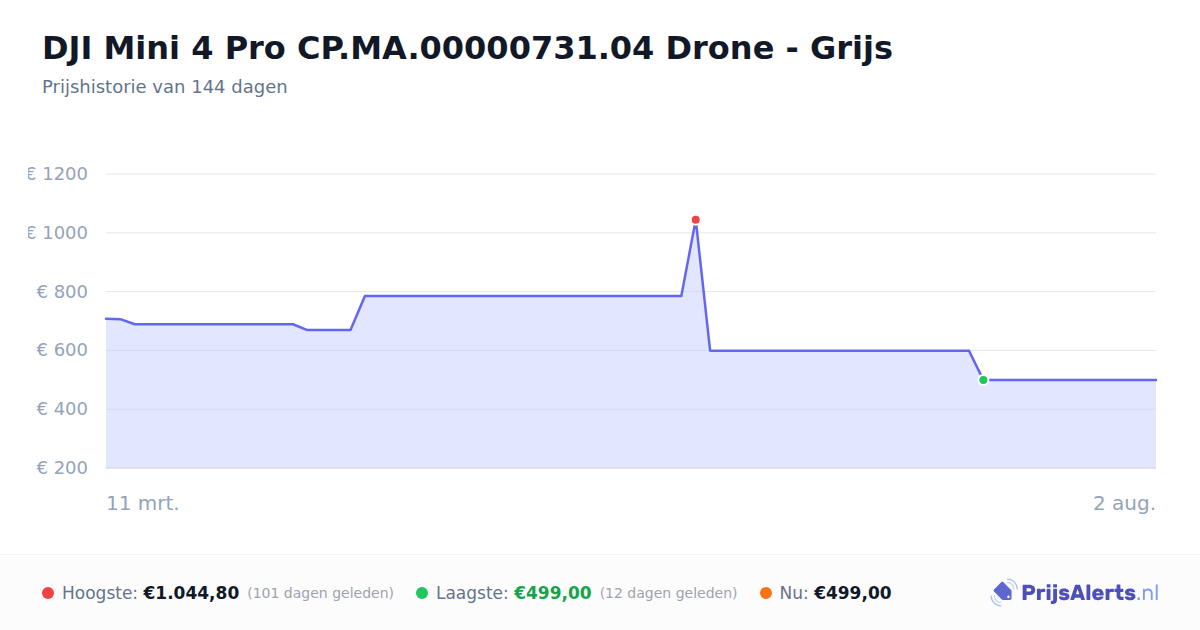This screenshot has height=630, width=1200.
Task: Click the PrijsAlerts.nl price-tag logo icon
Action: tap(1003, 593)
